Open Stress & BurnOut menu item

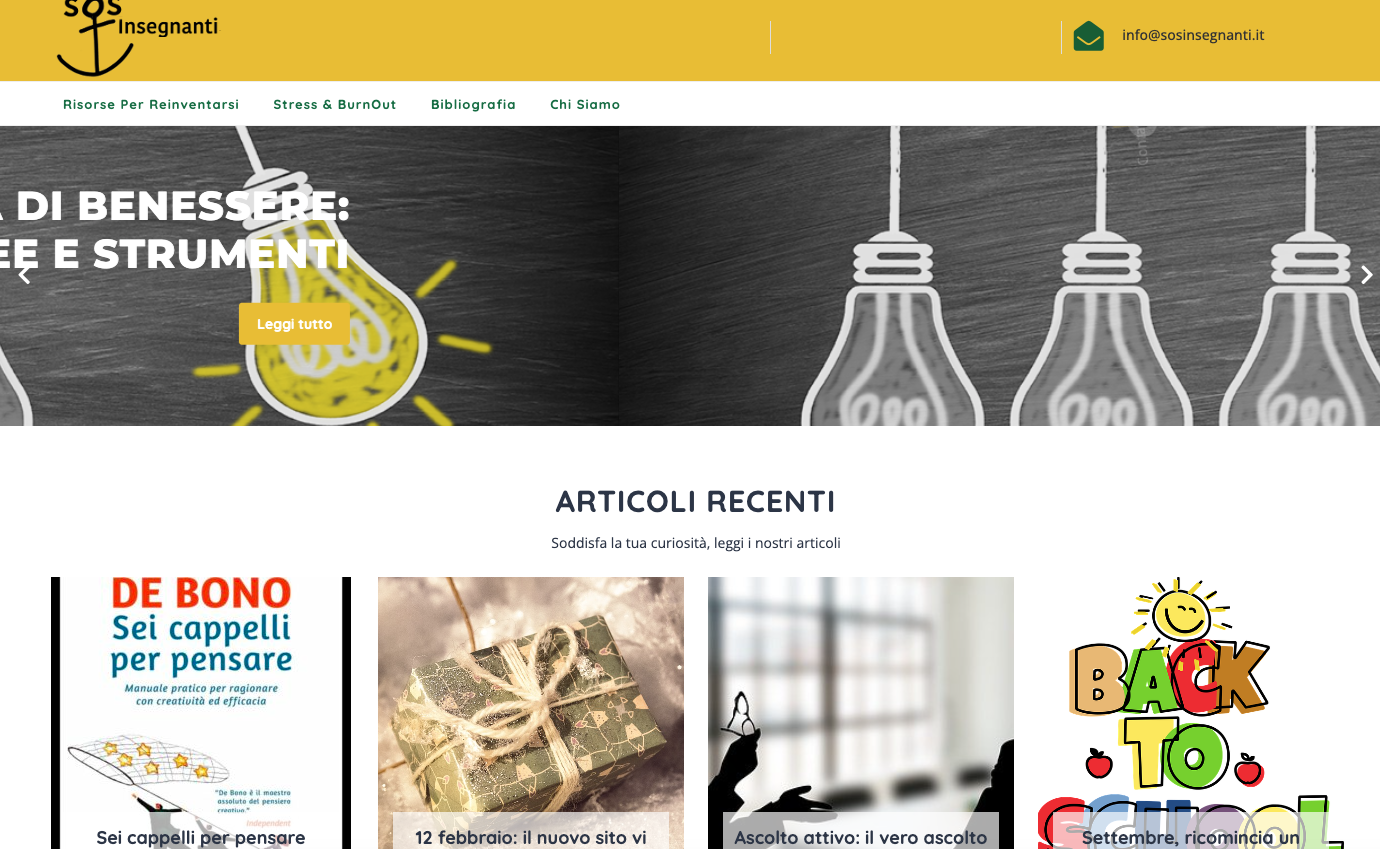335,104
